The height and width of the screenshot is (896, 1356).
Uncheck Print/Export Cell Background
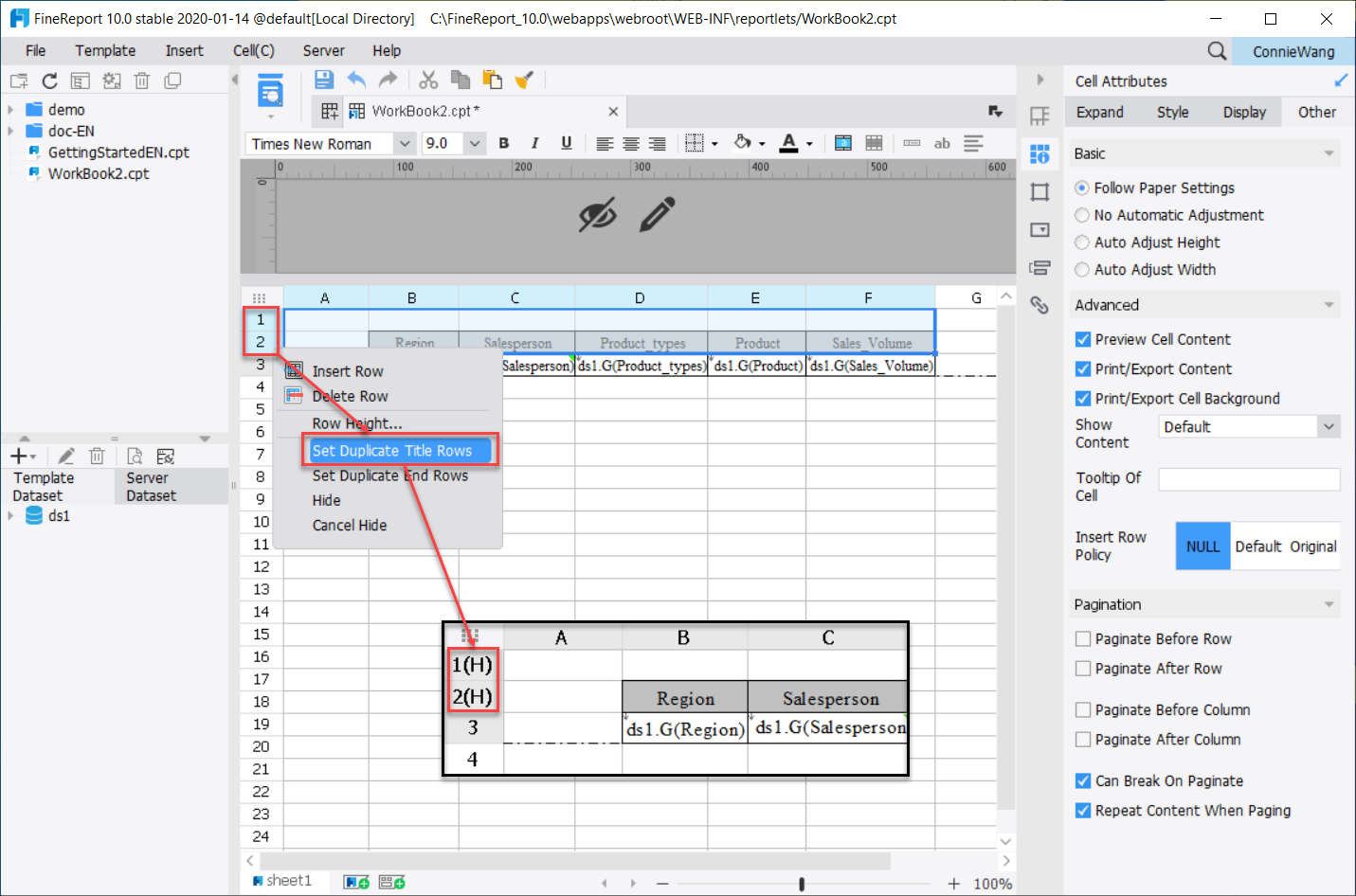1083,399
